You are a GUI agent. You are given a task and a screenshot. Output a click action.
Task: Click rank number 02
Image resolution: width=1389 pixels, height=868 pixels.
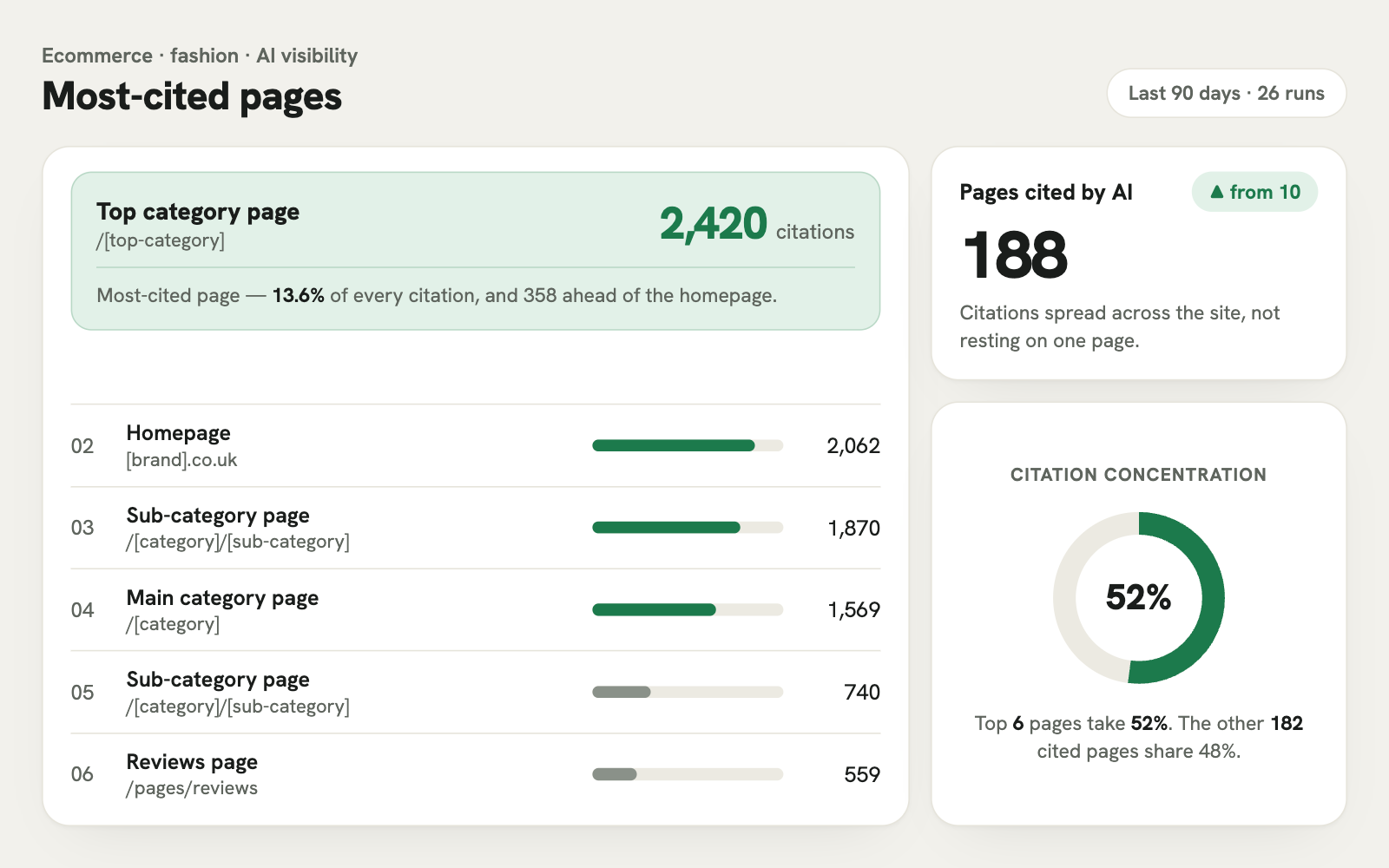(x=82, y=445)
